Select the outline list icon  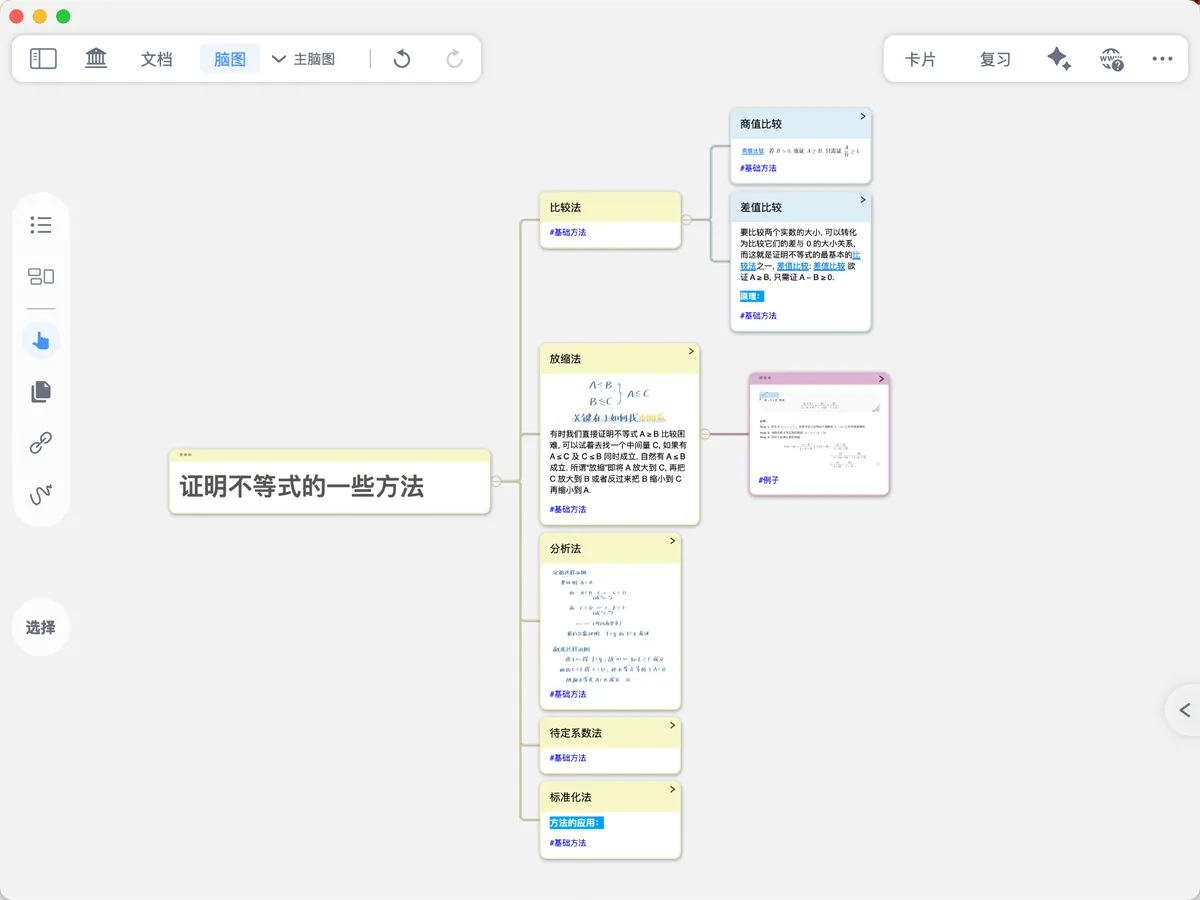(41, 225)
